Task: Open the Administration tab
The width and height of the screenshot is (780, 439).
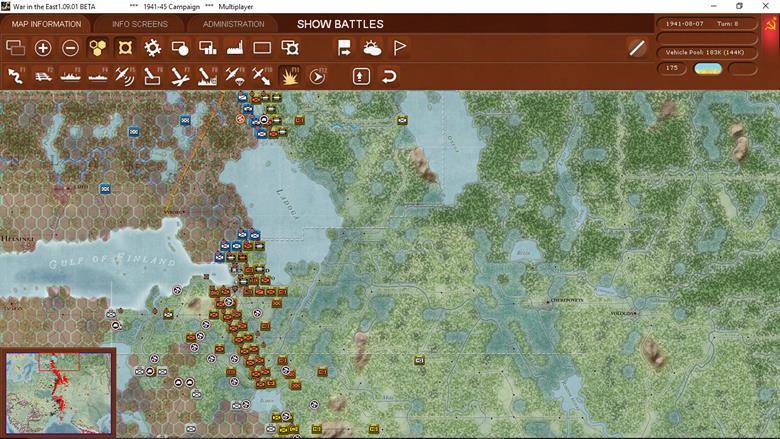Action: (x=233, y=24)
